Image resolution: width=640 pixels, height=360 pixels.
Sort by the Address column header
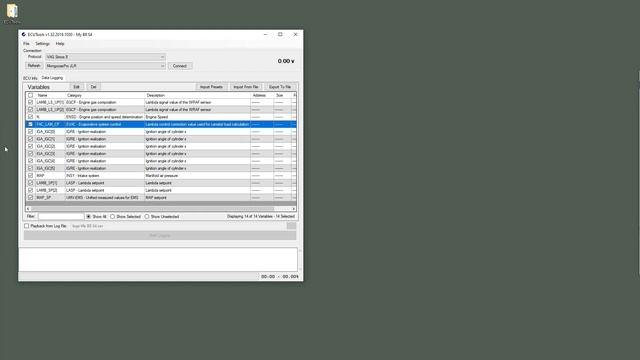(x=262, y=96)
